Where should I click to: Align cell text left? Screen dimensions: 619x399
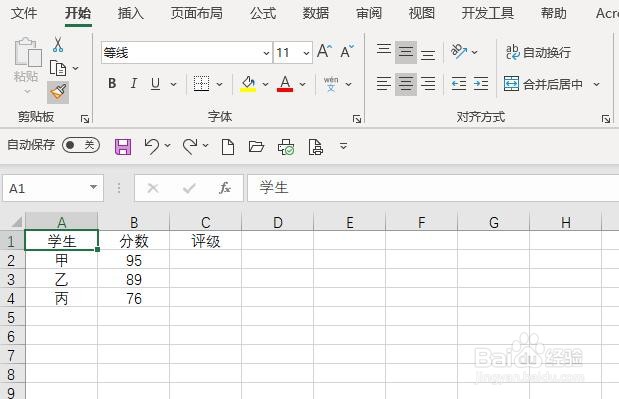(x=384, y=84)
